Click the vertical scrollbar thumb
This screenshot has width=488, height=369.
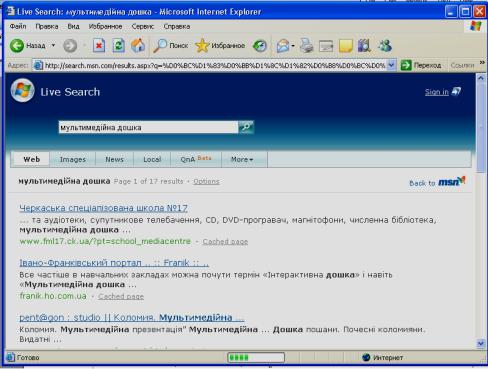pyautogui.click(x=481, y=128)
